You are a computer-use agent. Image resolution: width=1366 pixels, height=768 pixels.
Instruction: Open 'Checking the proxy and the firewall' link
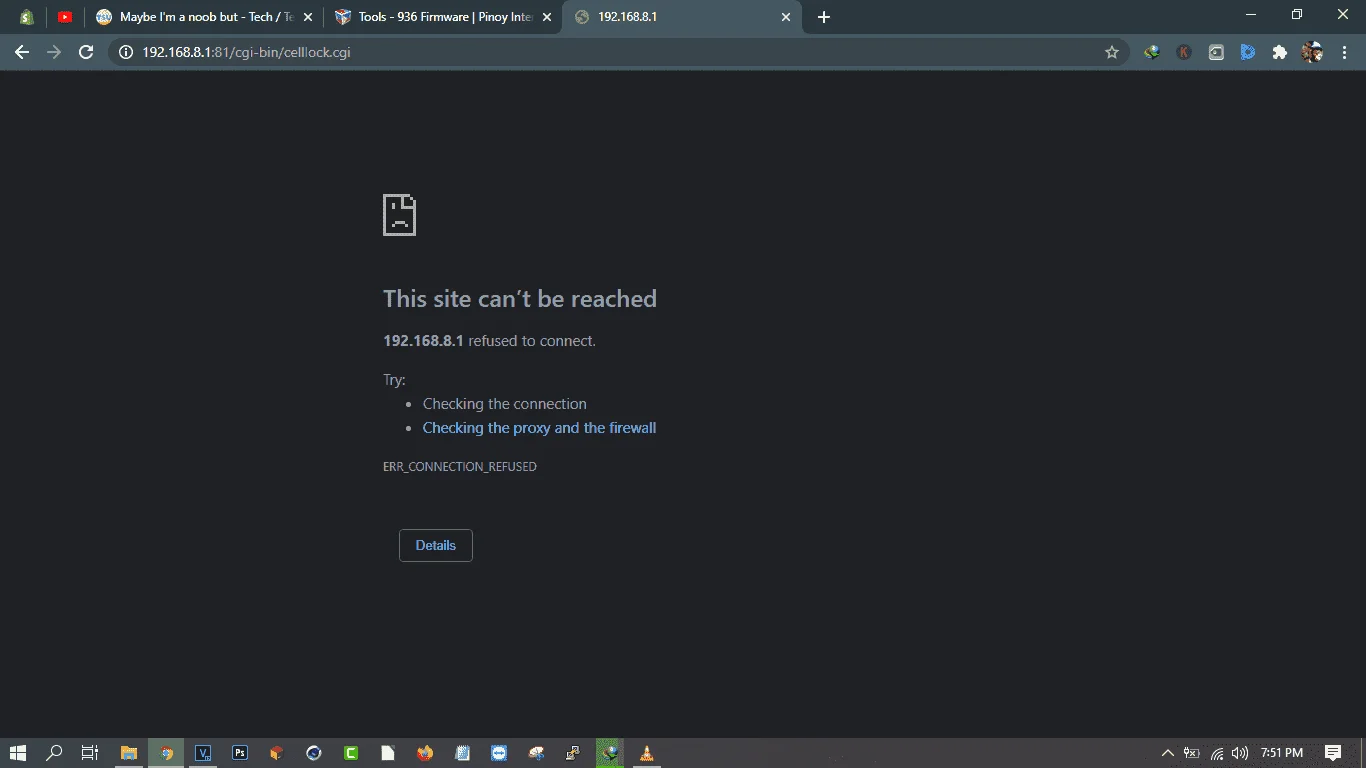539,428
